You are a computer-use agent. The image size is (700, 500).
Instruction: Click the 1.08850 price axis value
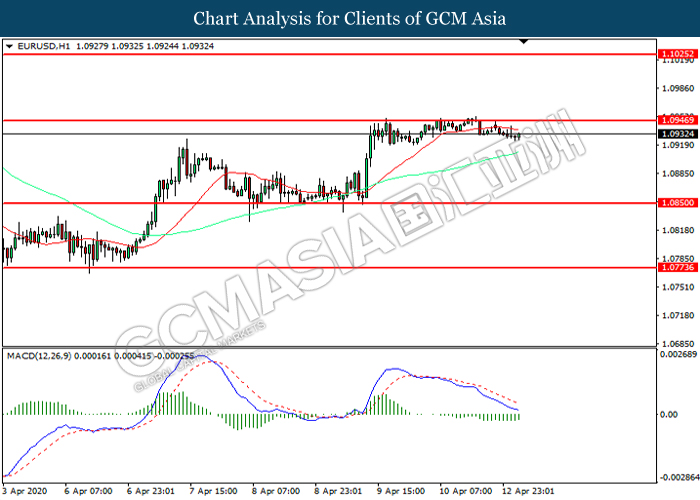coord(678,173)
